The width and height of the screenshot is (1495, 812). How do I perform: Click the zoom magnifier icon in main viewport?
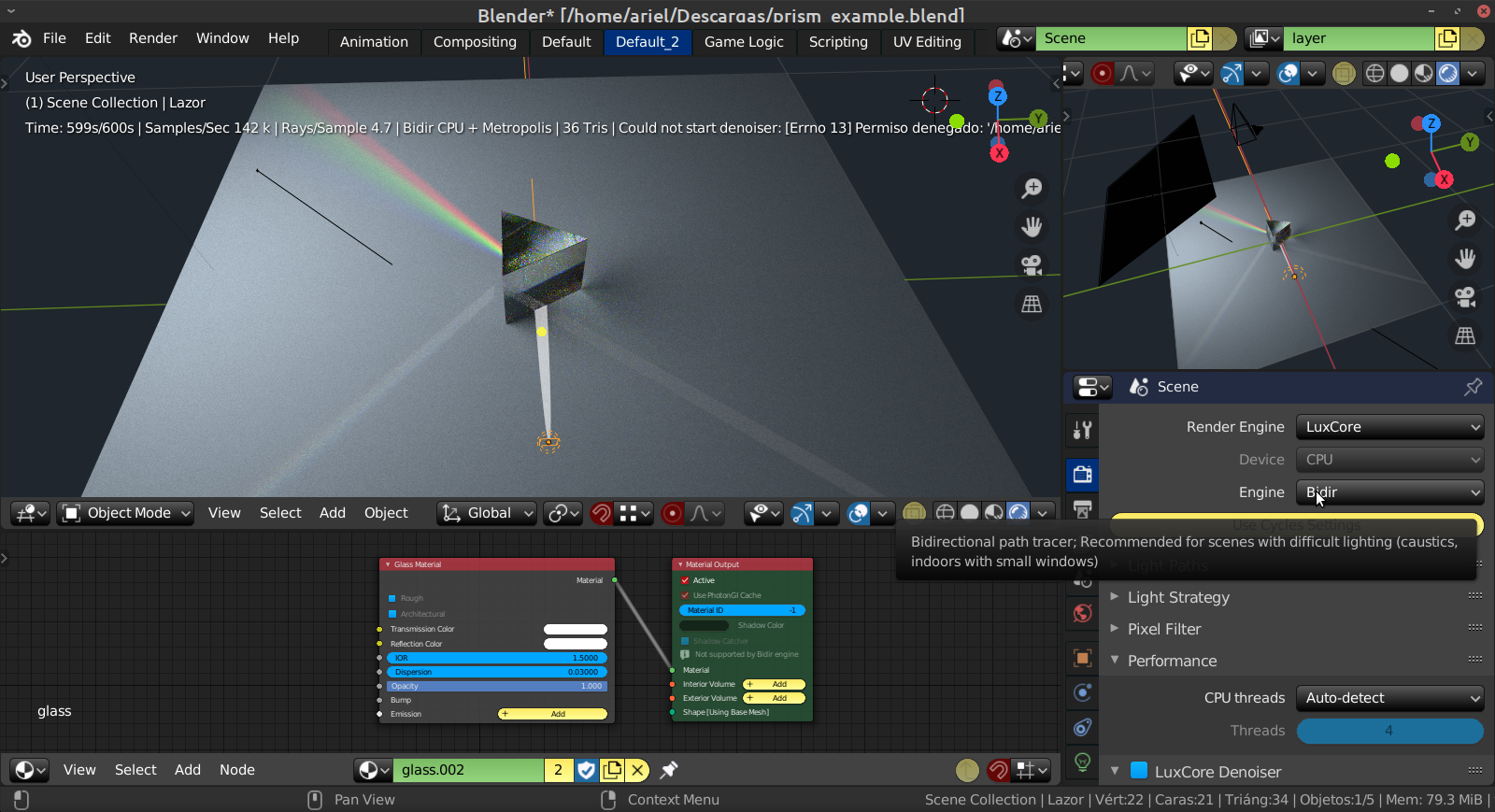point(1032,189)
